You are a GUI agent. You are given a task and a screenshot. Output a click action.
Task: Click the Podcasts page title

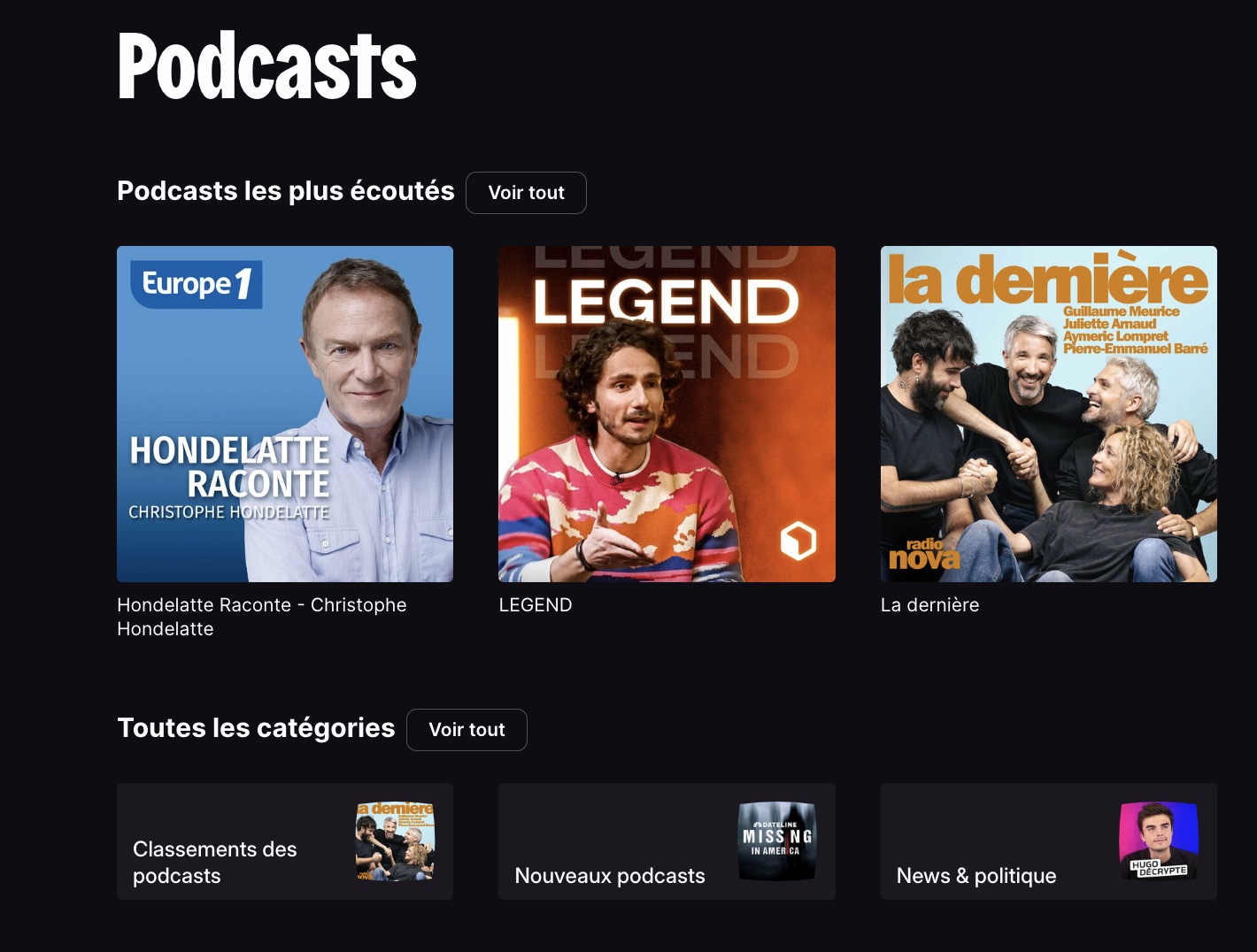[x=266, y=66]
